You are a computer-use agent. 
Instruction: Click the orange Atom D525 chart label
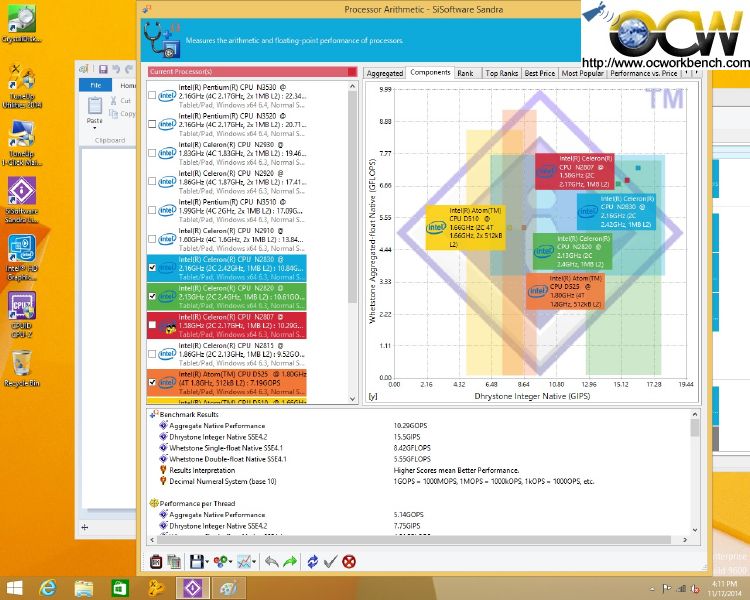coord(565,291)
